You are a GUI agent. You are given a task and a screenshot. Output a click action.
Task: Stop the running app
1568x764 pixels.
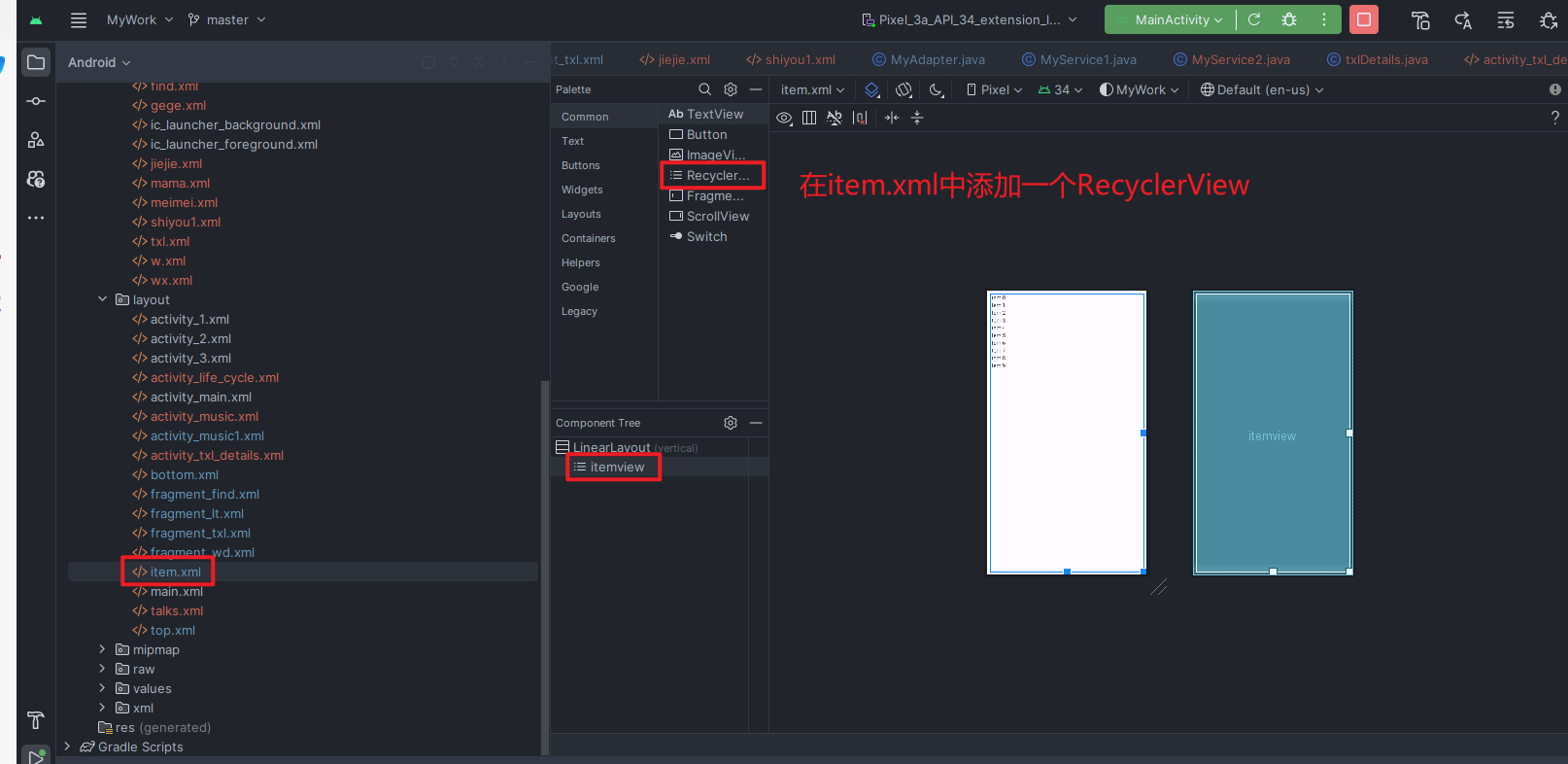(x=1364, y=19)
